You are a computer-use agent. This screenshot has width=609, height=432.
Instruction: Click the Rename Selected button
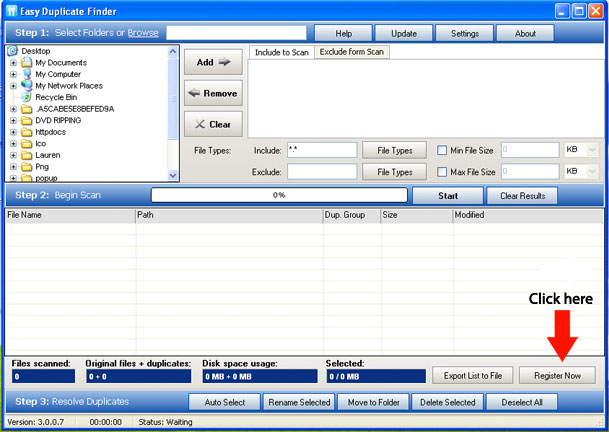(x=299, y=402)
